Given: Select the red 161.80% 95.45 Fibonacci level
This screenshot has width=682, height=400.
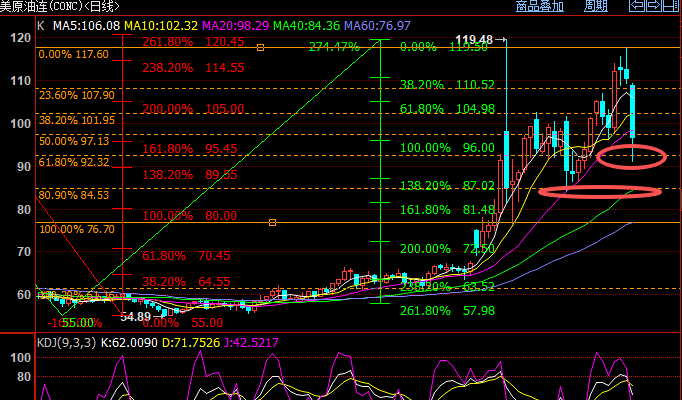Looking at the screenshot, I should (x=193, y=148).
